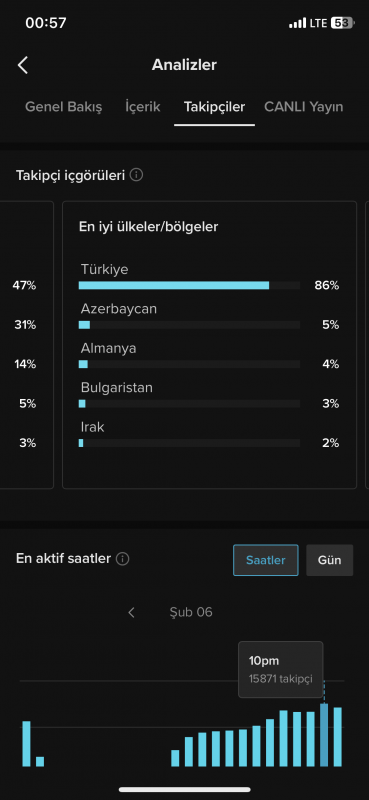Open the CANLI Yayın tab
This screenshot has width=369, height=800.
(x=304, y=107)
